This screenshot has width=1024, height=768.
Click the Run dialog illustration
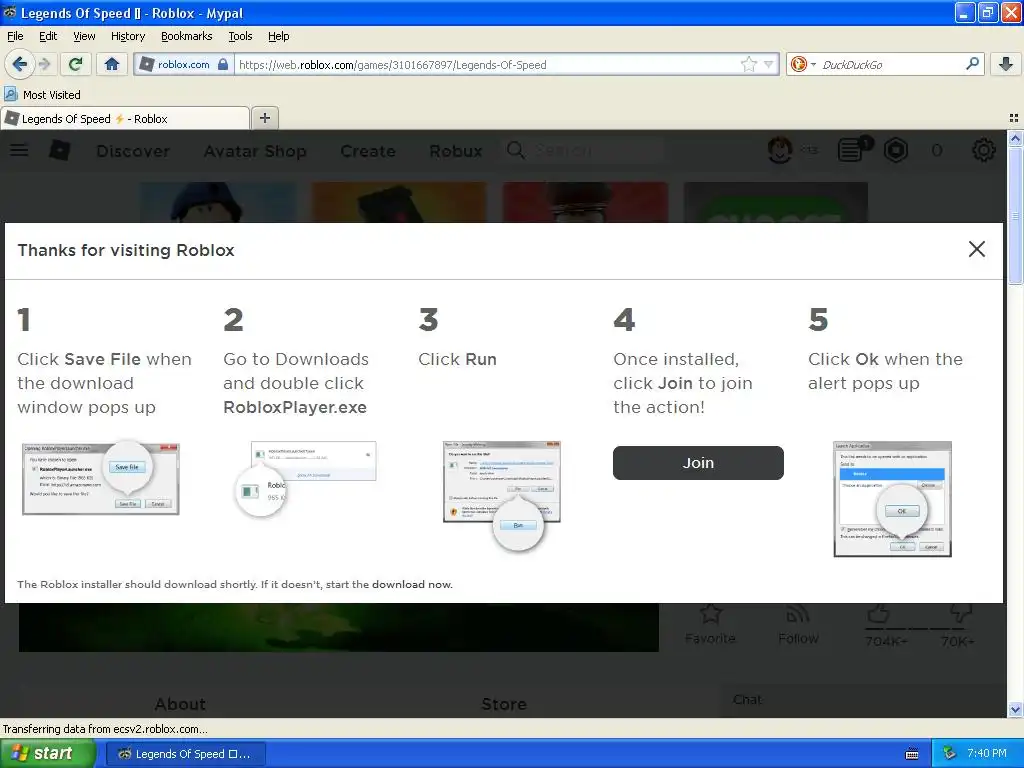(x=502, y=495)
